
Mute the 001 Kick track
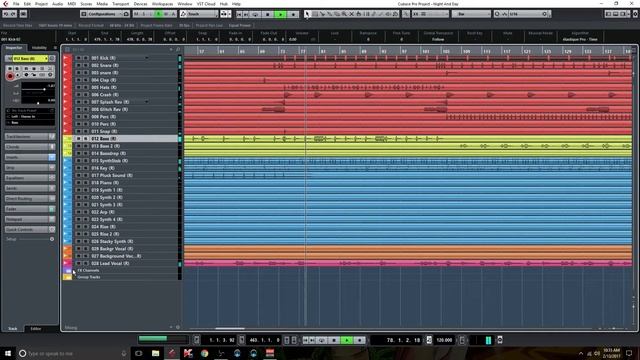pyautogui.click(x=78, y=58)
